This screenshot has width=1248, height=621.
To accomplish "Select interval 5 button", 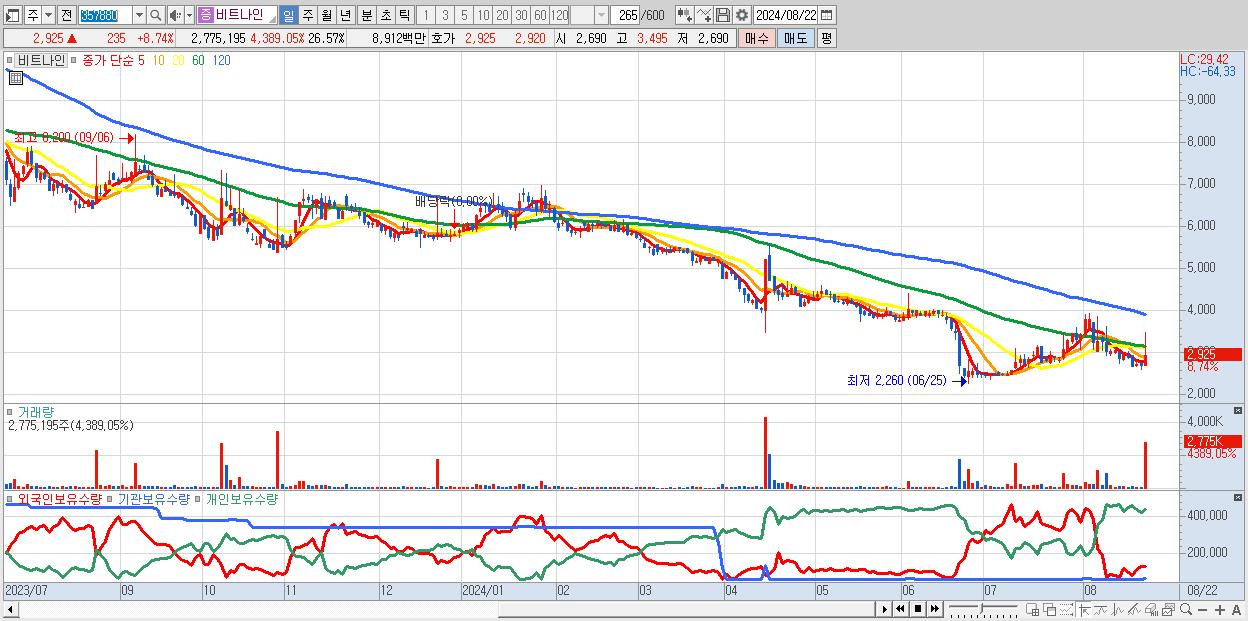I will 464,15.
